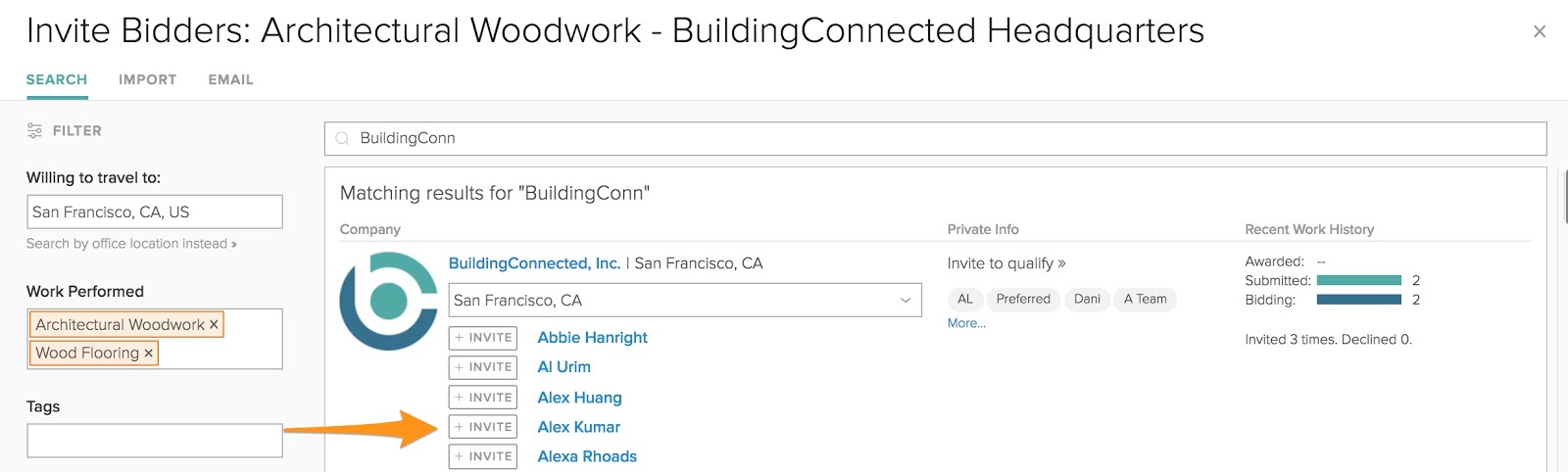The height and width of the screenshot is (472, 1568).
Task: Invite Alexa Rhoads to bid
Action: click(483, 456)
